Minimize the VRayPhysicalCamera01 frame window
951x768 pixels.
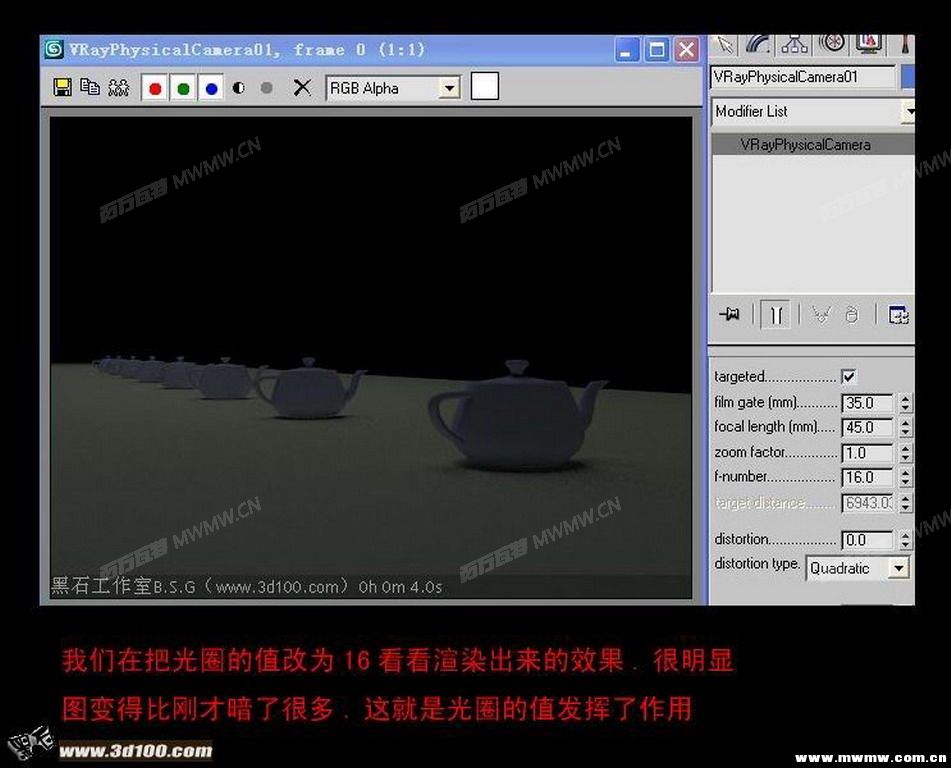click(627, 50)
